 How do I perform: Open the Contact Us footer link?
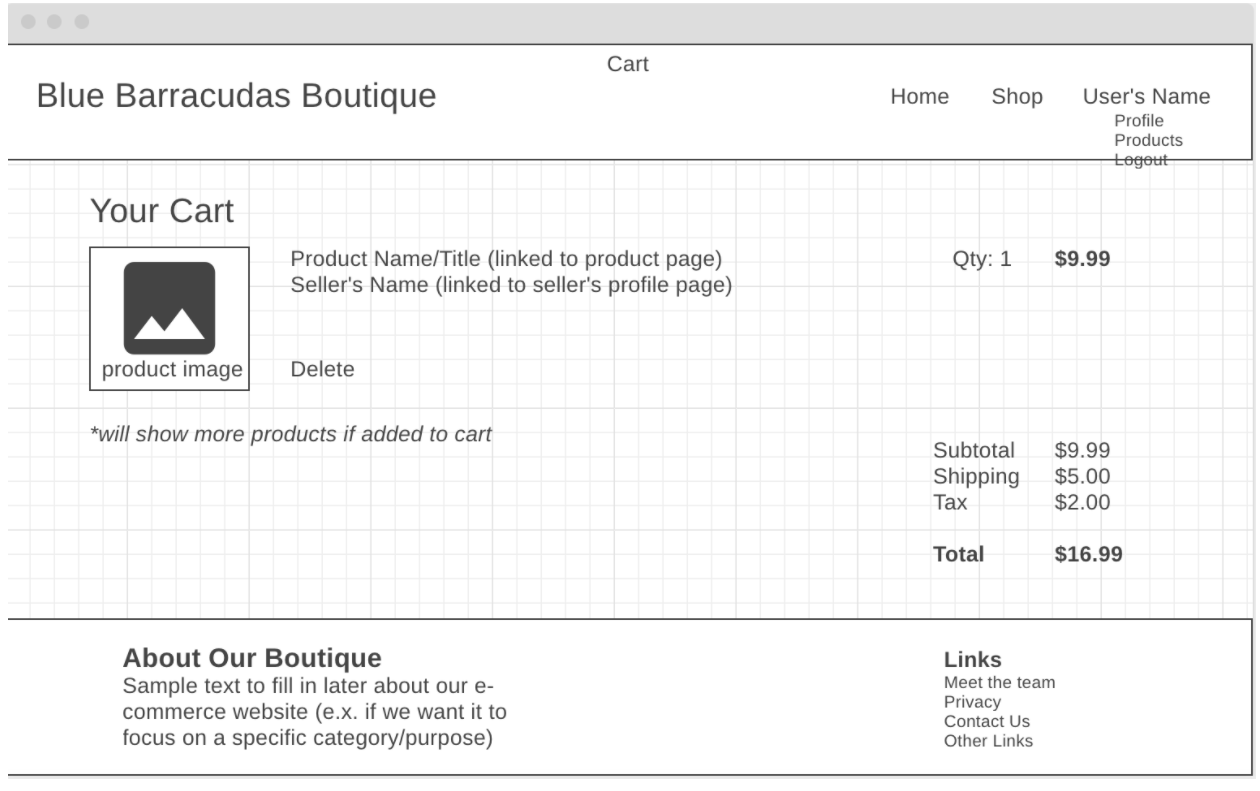tap(986, 721)
